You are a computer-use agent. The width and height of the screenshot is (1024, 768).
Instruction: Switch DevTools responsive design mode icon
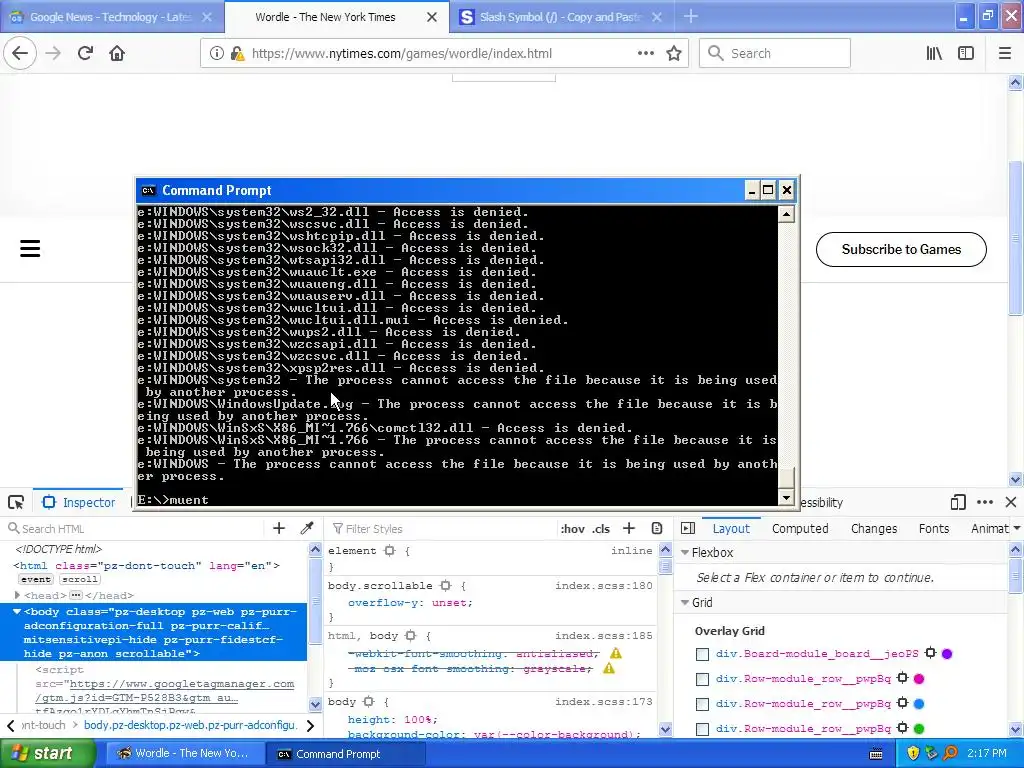958,502
